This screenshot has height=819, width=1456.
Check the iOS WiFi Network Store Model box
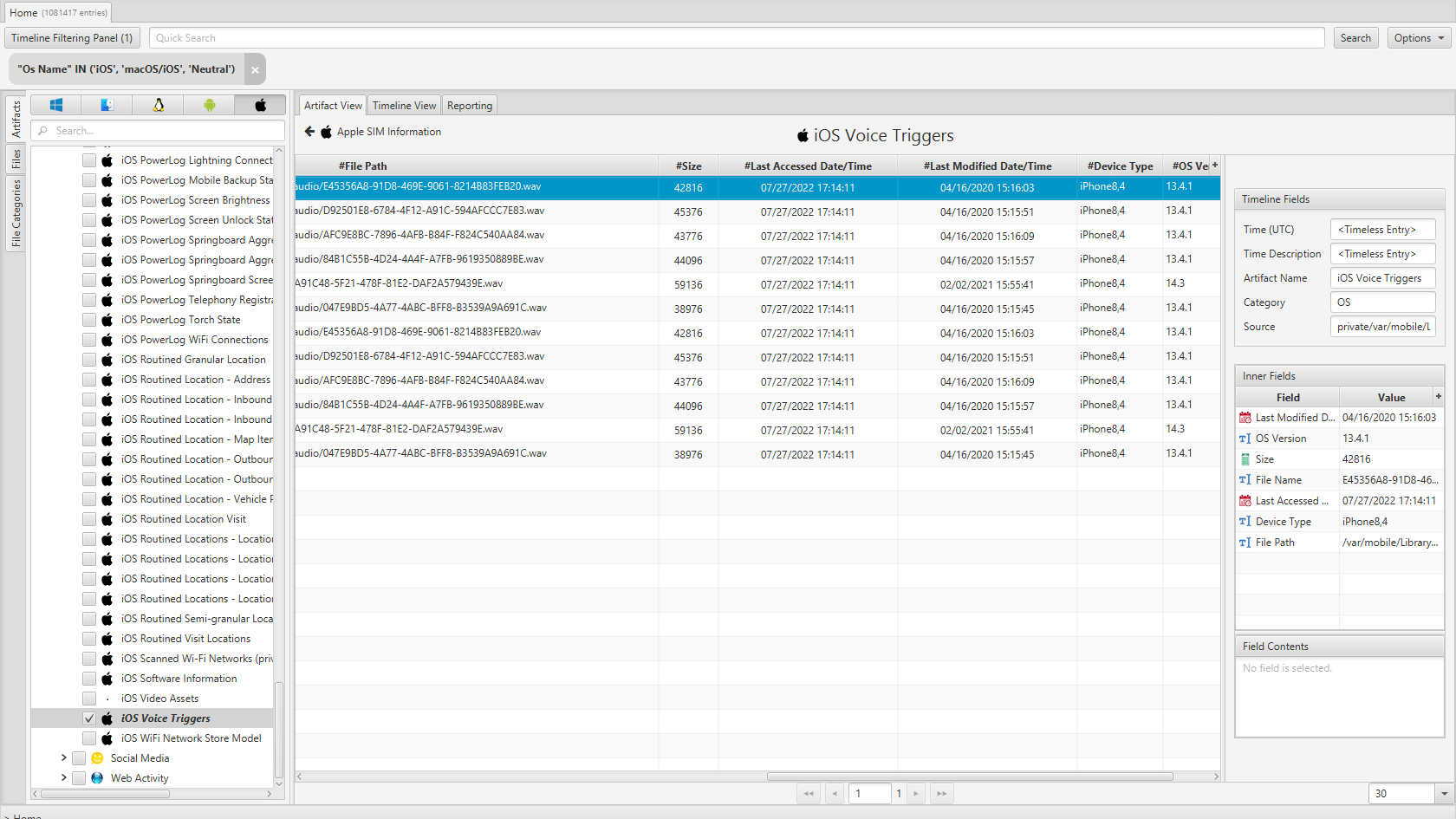[89, 738]
